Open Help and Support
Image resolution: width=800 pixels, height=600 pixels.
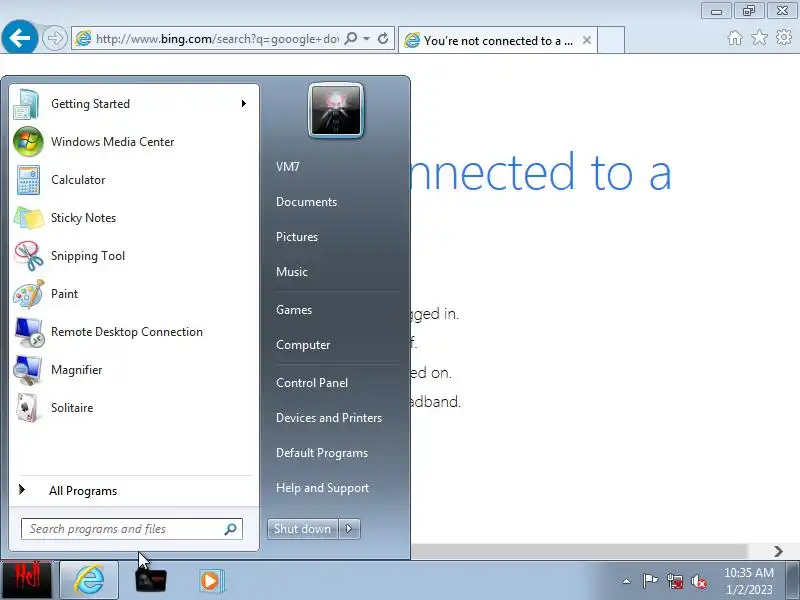coord(322,488)
